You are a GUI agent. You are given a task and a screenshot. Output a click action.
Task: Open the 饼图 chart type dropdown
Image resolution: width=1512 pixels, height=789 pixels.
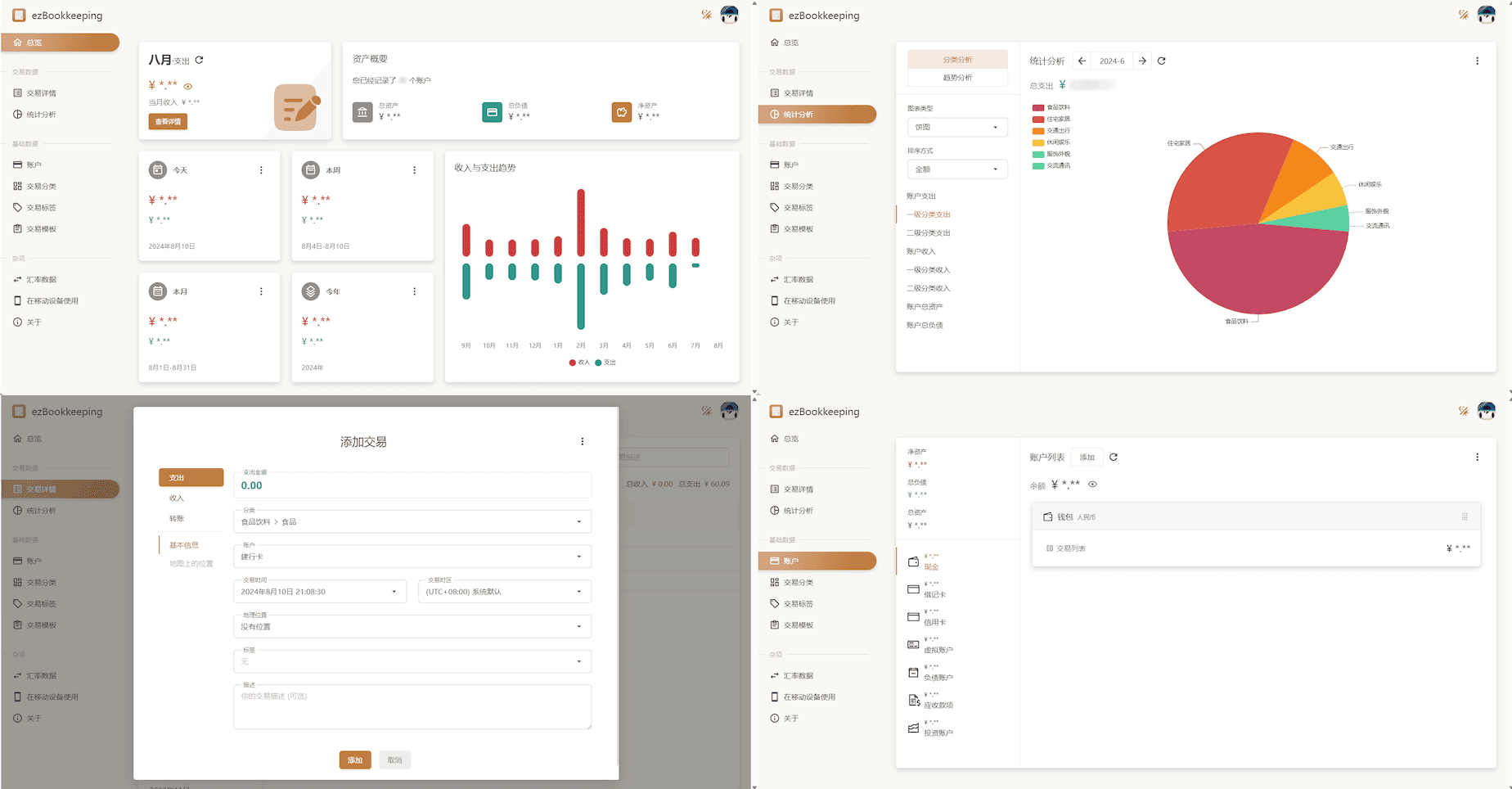956,127
